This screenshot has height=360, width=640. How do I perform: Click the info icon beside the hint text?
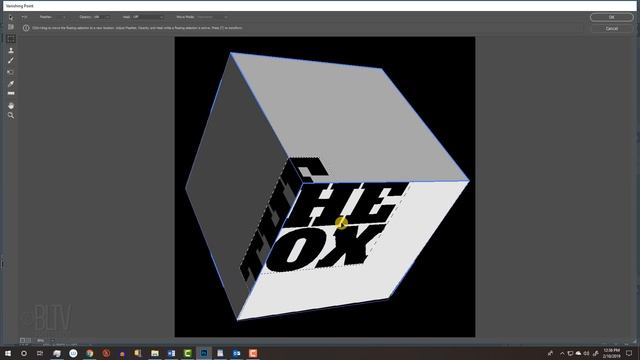click(x=26, y=28)
